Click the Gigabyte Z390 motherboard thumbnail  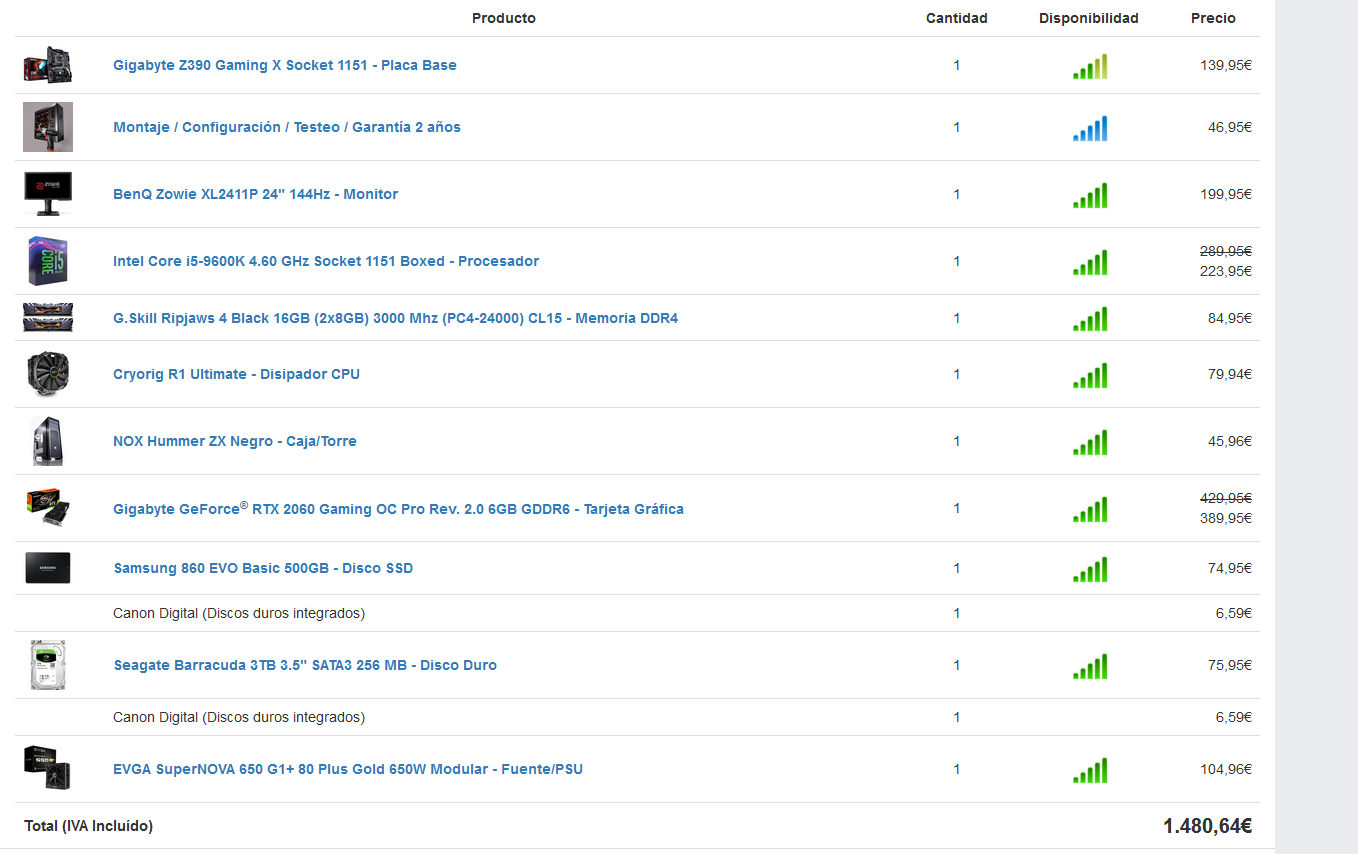point(48,65)
